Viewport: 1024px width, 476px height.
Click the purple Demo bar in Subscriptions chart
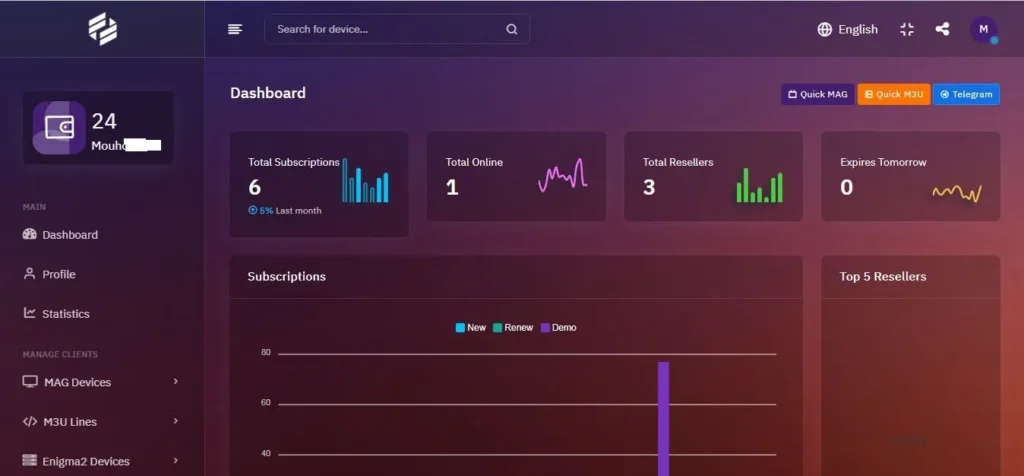pos(663,418)
